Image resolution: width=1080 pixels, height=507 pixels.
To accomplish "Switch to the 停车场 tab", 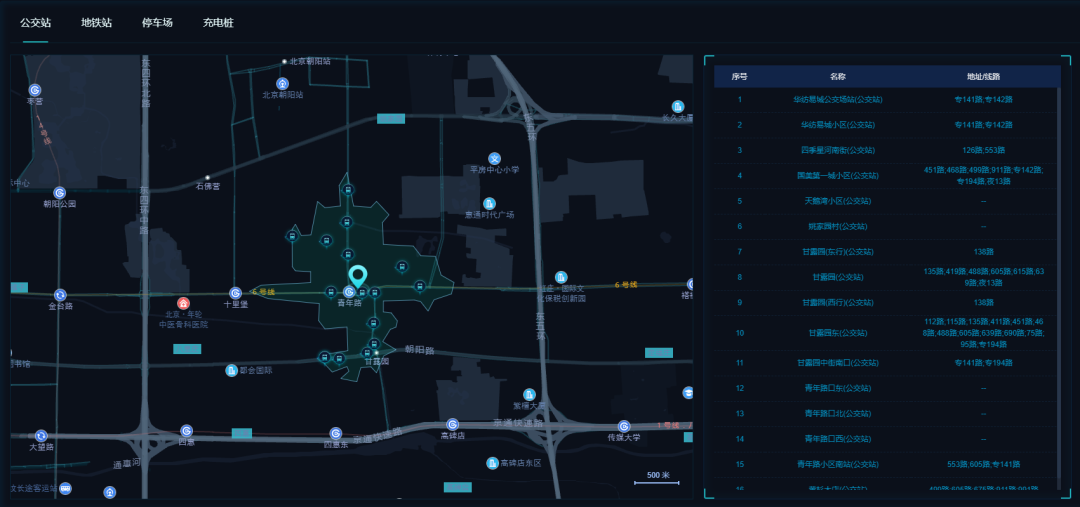I will point(157,22).
